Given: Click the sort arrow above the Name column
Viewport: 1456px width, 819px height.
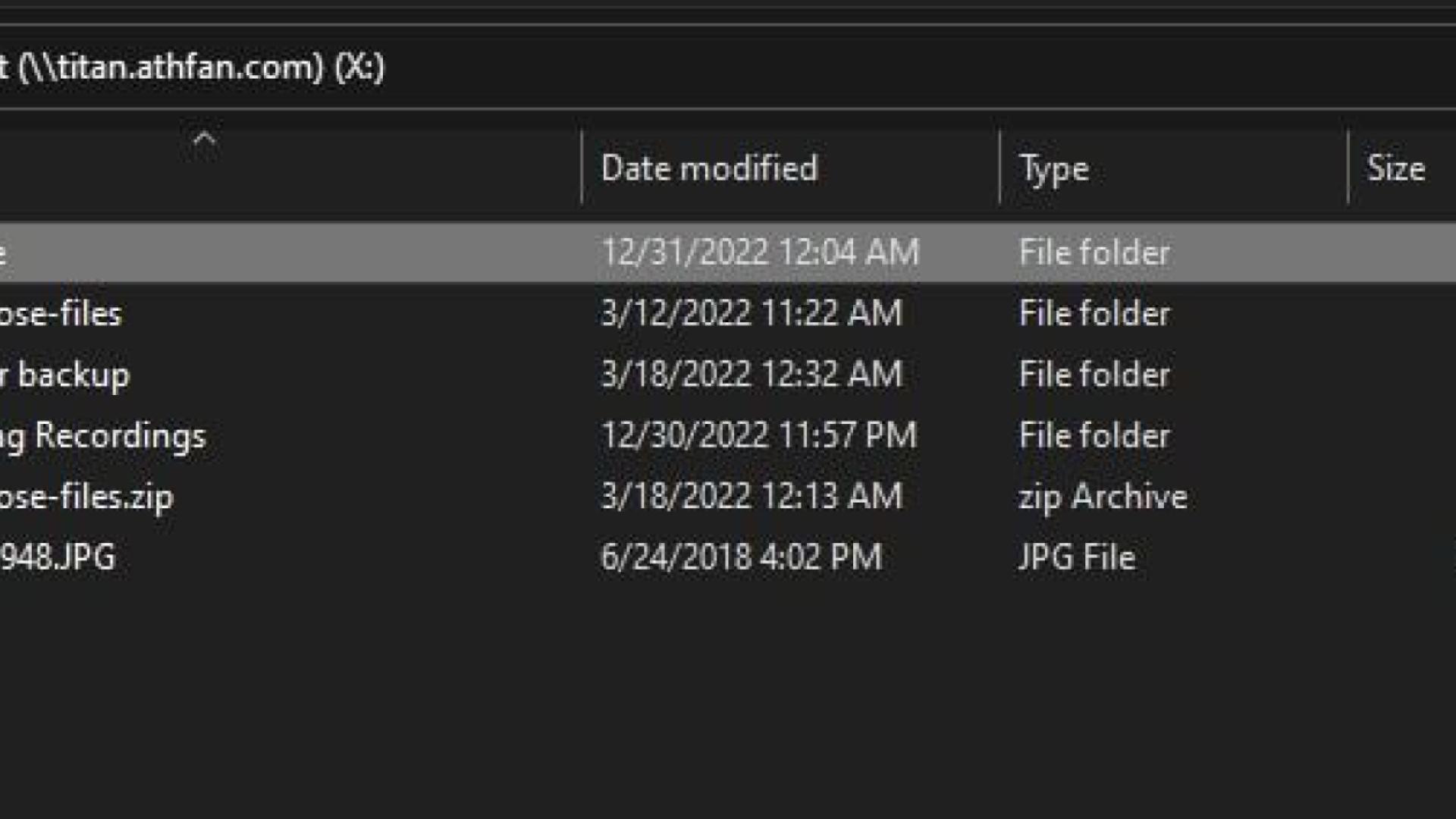Looking at the screenshot, I should click(x=204, y=140).
